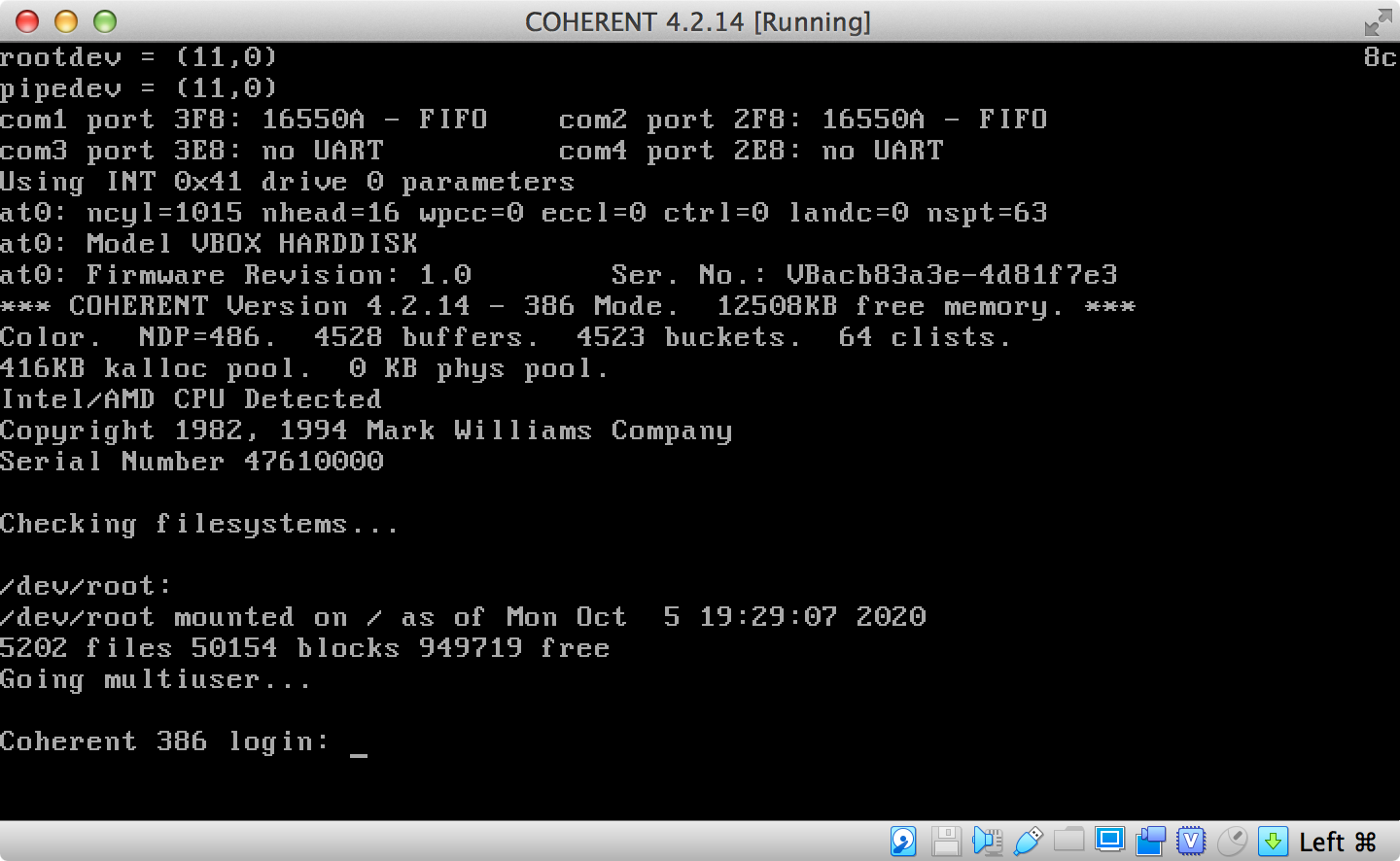Click the Checking filesystems output line

tap(198, 523)
